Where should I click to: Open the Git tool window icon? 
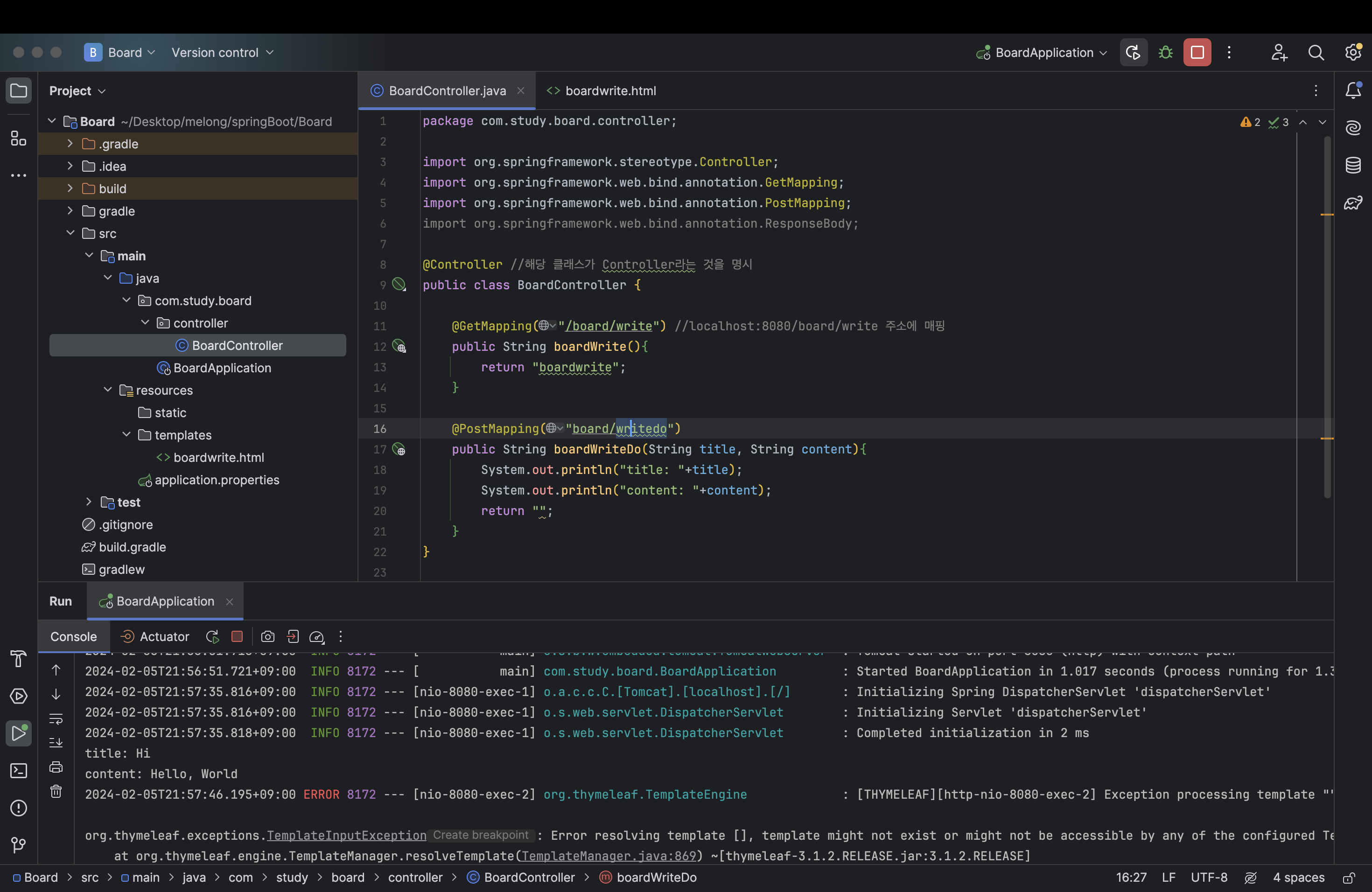pos(19,845)
